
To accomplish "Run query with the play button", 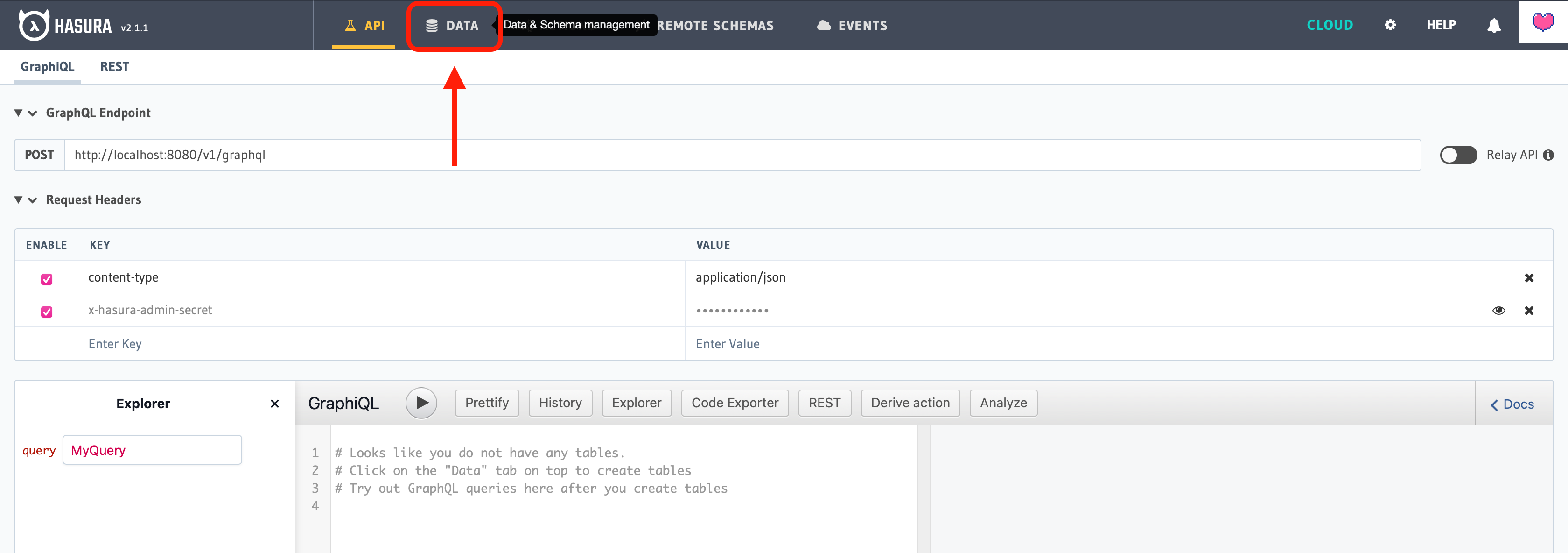I will [421, 403].
